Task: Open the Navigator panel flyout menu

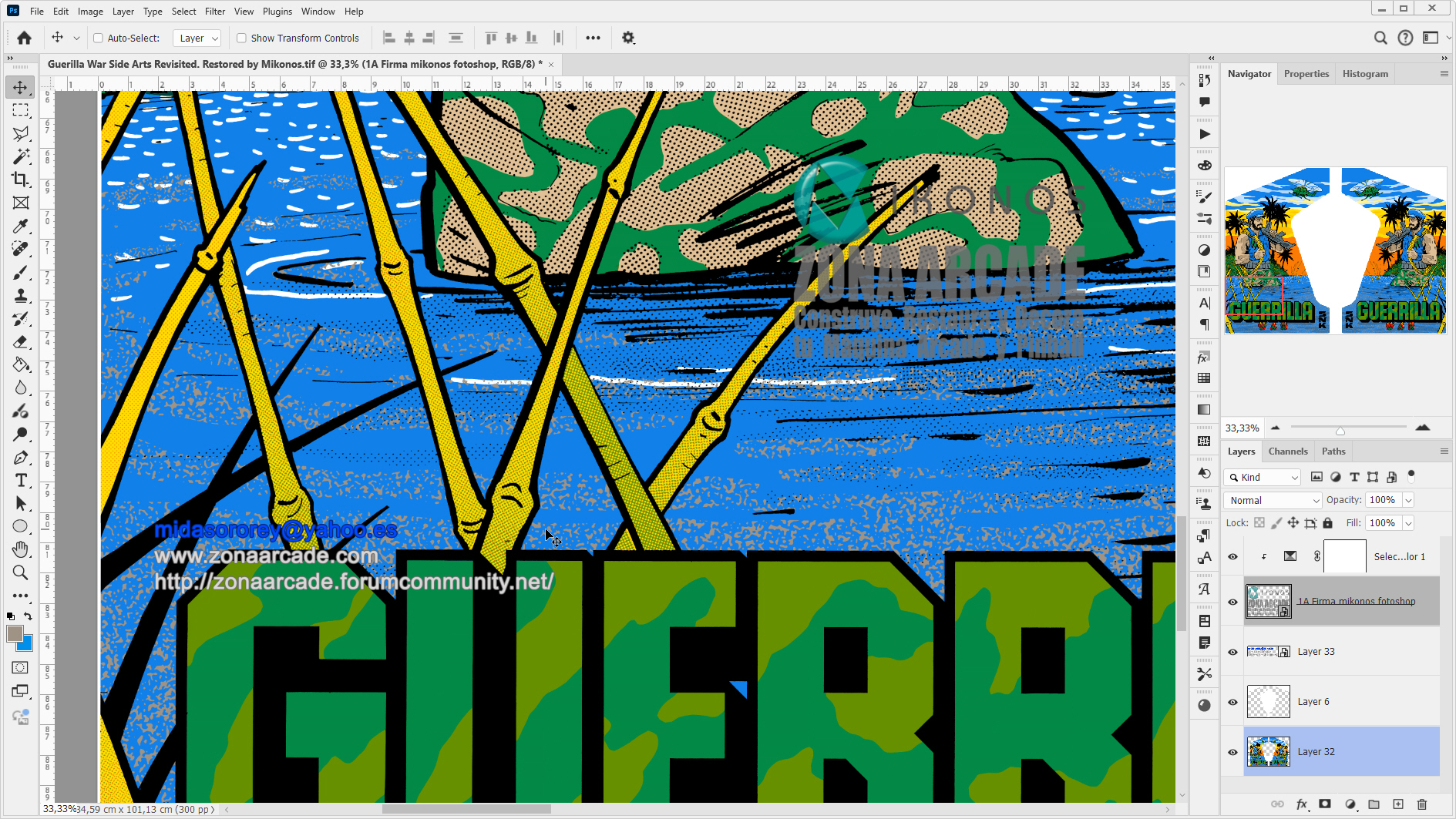Action: 1444,74
